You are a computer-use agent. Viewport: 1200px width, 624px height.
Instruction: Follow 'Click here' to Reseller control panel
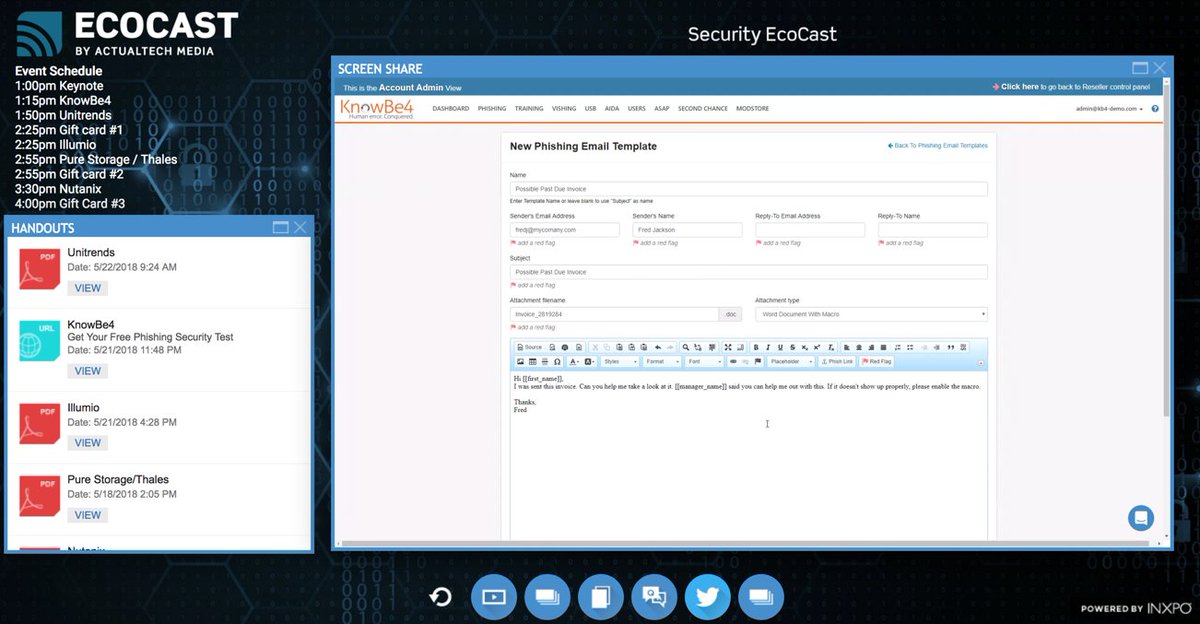1019,87
